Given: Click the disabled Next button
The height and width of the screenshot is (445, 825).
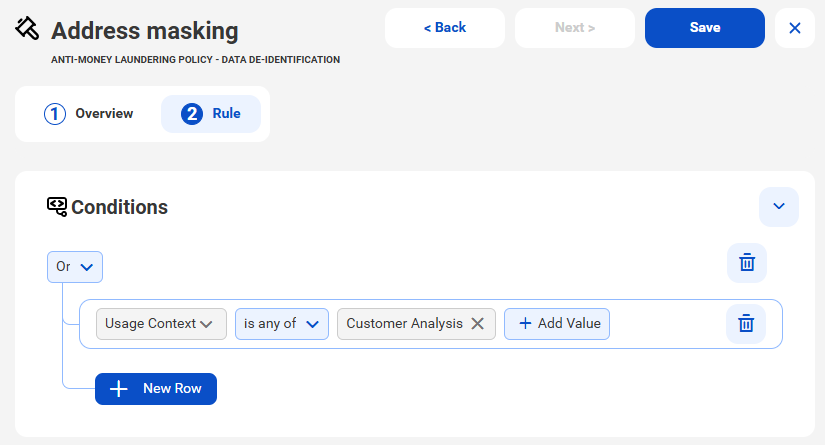Looking at the screenshot, I should [575, 28].
